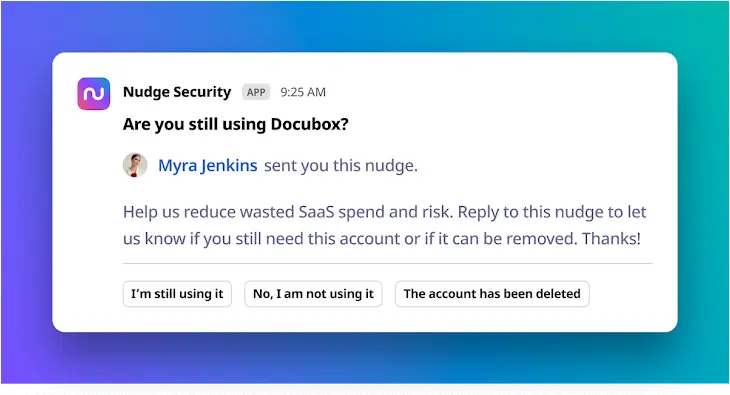Viewport: 730px width, 395px height.
Task: Open the Myra Jenkins name link
Action: [x=208, y=165]
